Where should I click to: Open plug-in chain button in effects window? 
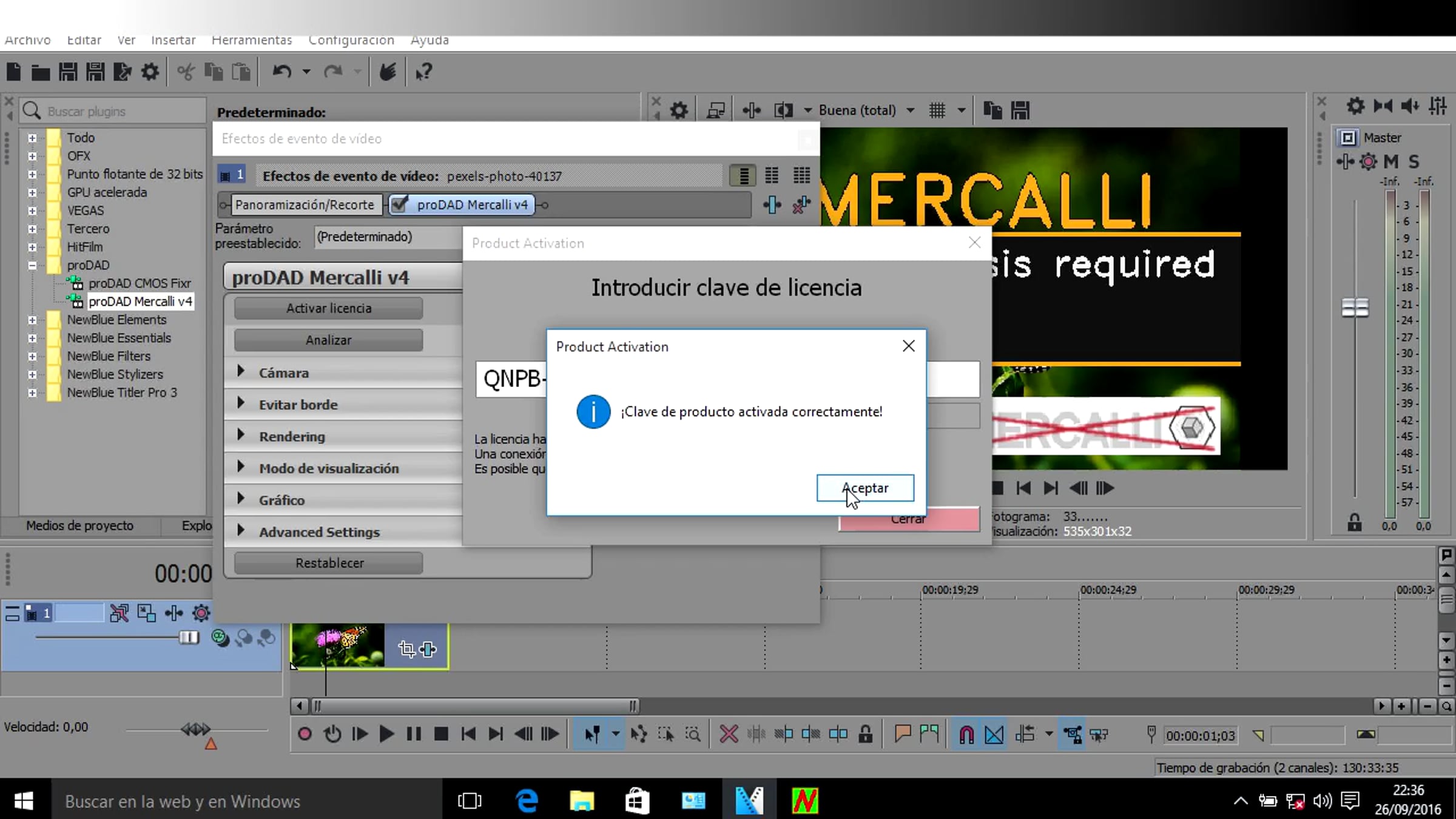click(x=772, y=205)
